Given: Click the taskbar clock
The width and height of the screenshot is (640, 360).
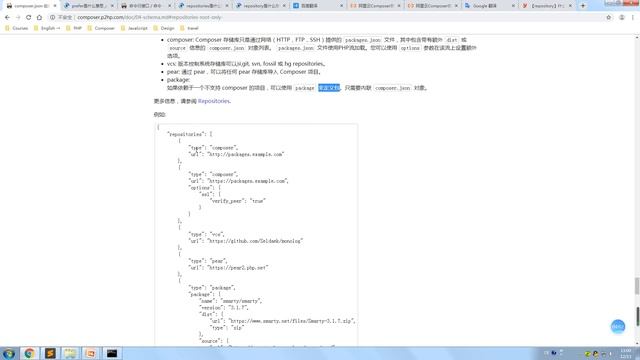Looking at the screenshot, I should [625, 353].
